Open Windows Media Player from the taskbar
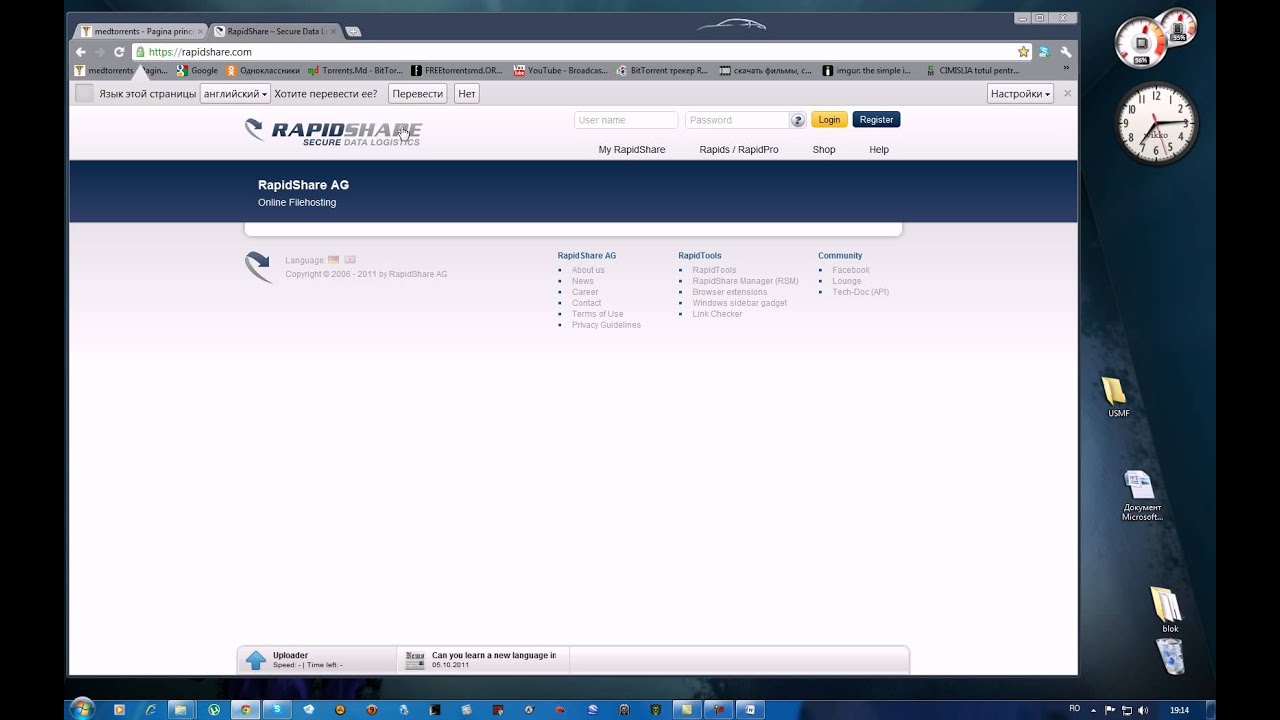This screenshot has height=720, width=1280. pyautogui.click(x=119, y=710)
